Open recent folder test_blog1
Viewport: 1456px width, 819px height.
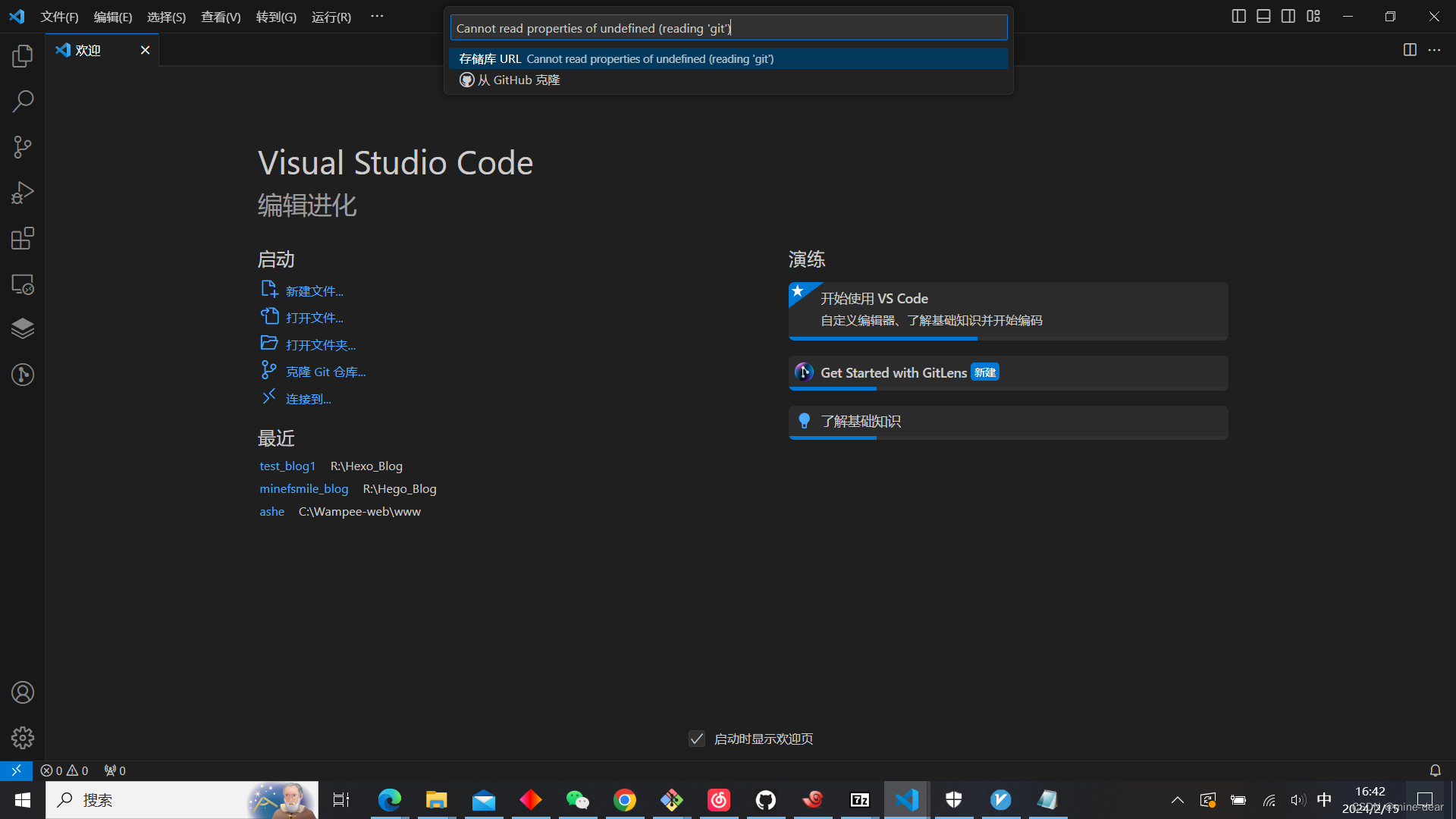point(287,466)
